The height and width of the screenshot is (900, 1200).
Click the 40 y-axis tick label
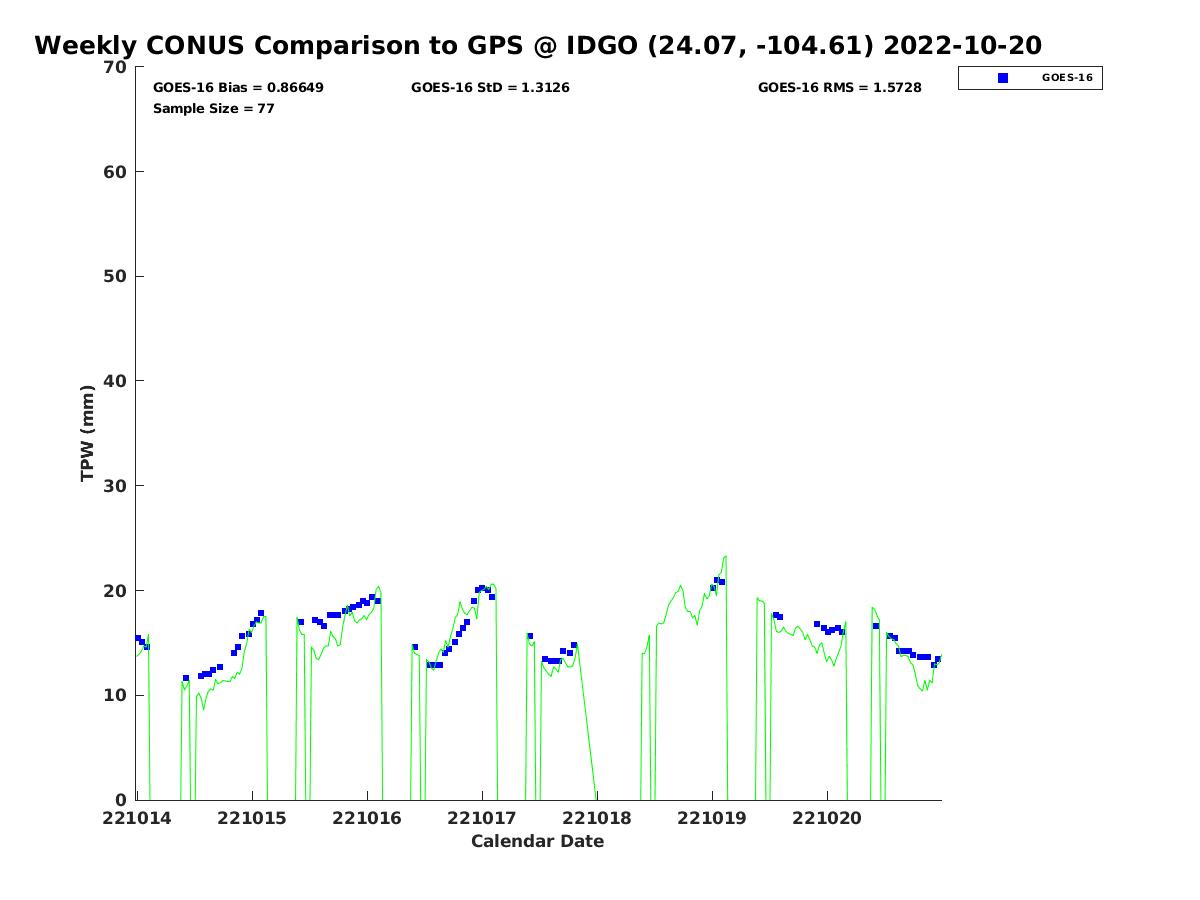click(x=116, y=381)
